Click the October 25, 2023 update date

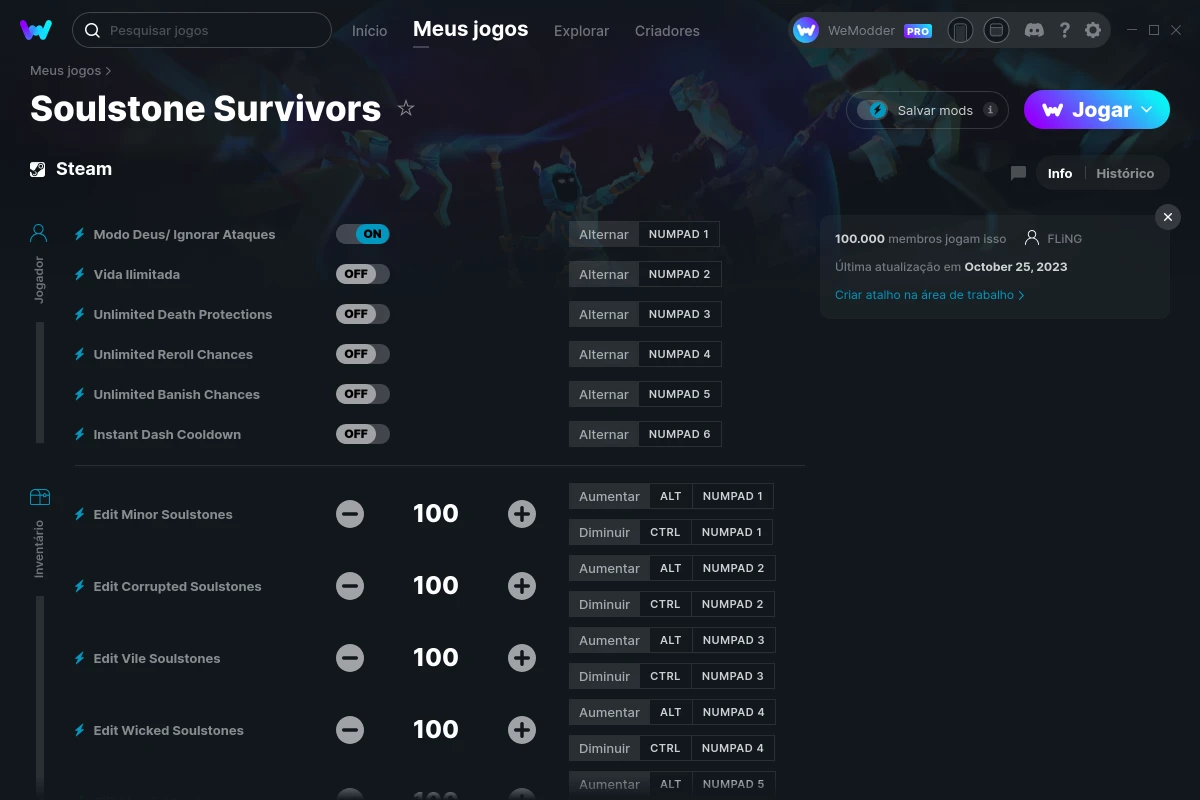pos(1016,267)
